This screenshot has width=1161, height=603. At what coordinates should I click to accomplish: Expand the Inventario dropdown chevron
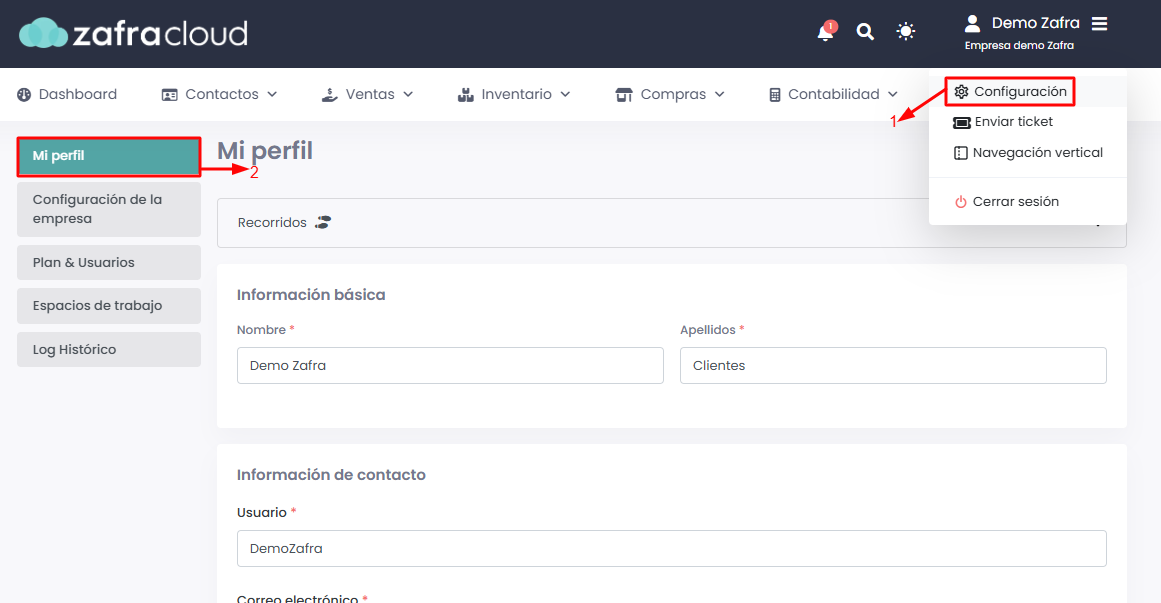(565, 95)
